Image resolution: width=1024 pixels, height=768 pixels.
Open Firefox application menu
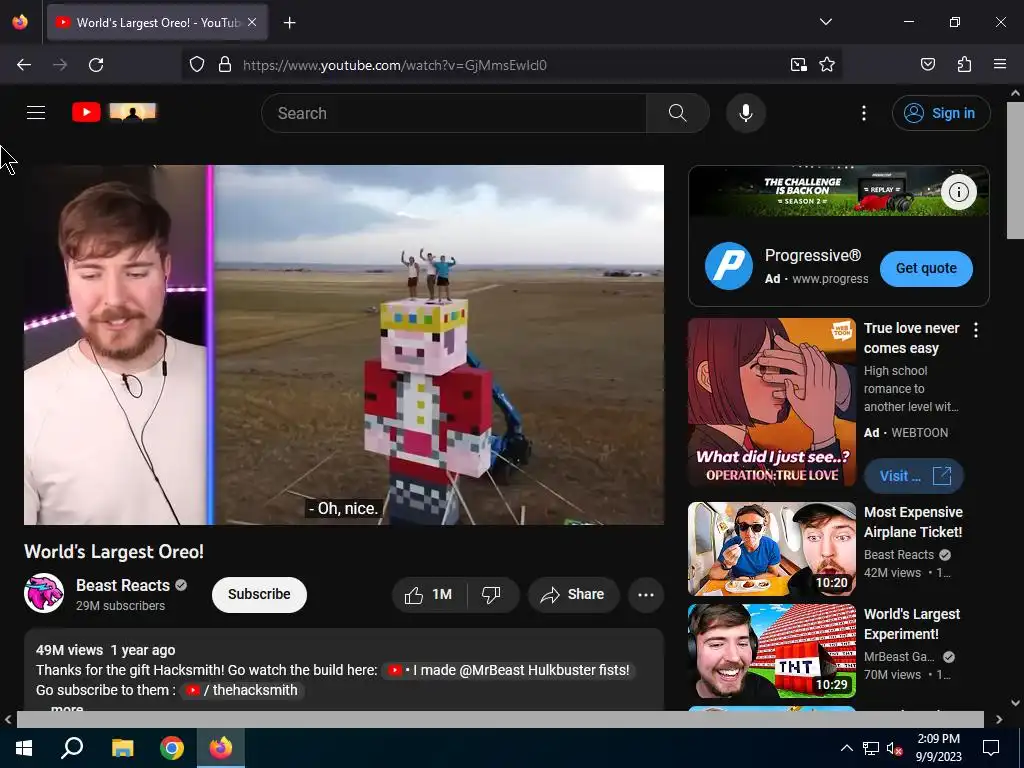(1000, 64)
